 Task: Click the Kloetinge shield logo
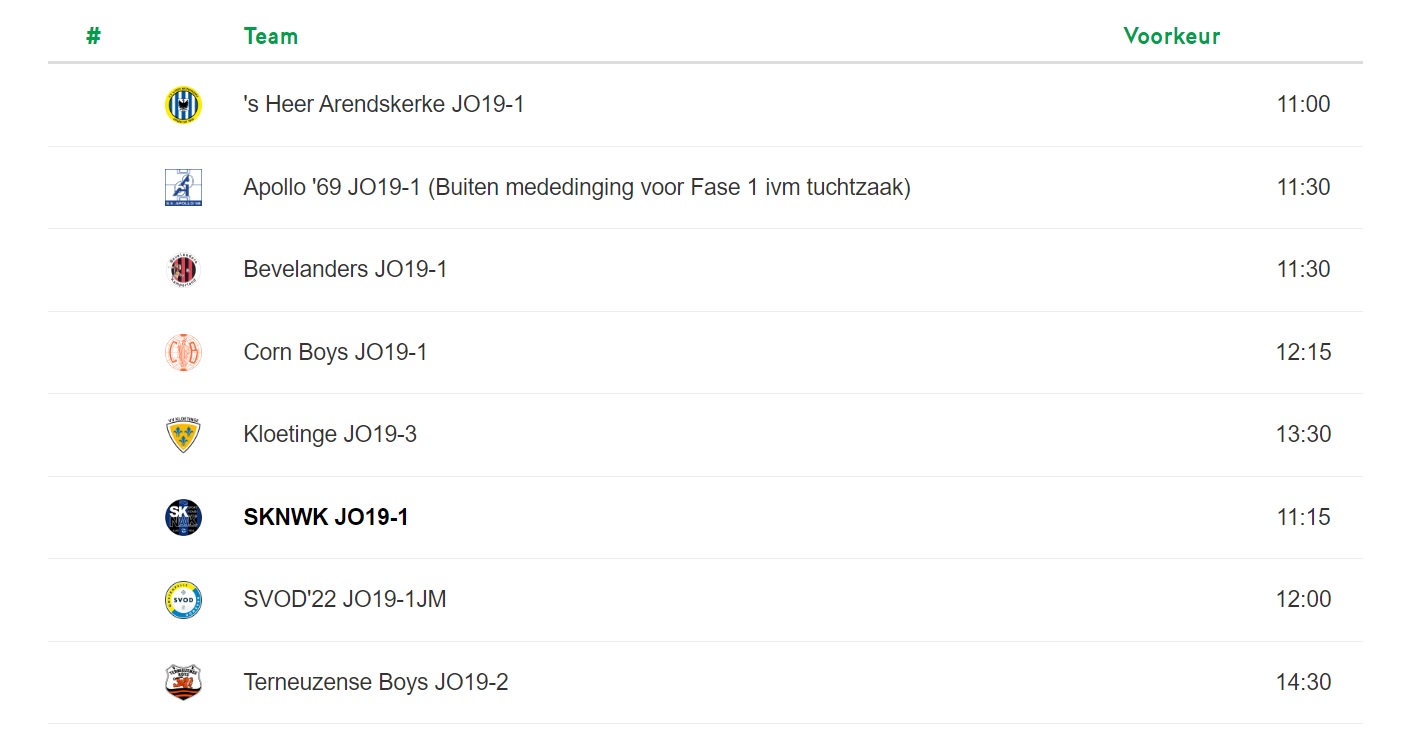click(183, 435)
